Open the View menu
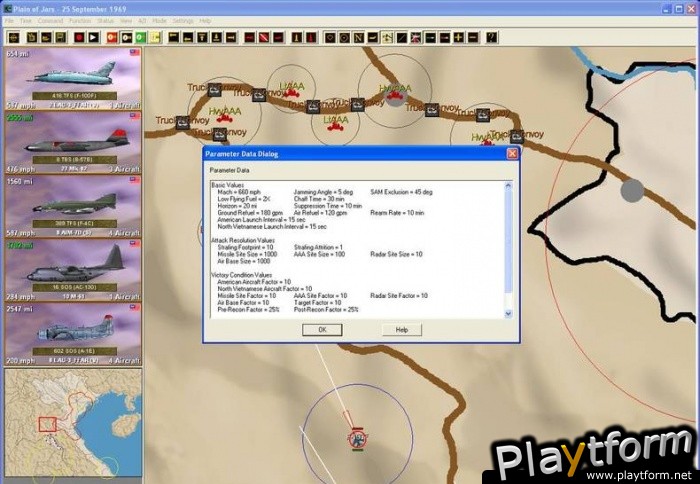700x484 pixels. coord(126,21)
